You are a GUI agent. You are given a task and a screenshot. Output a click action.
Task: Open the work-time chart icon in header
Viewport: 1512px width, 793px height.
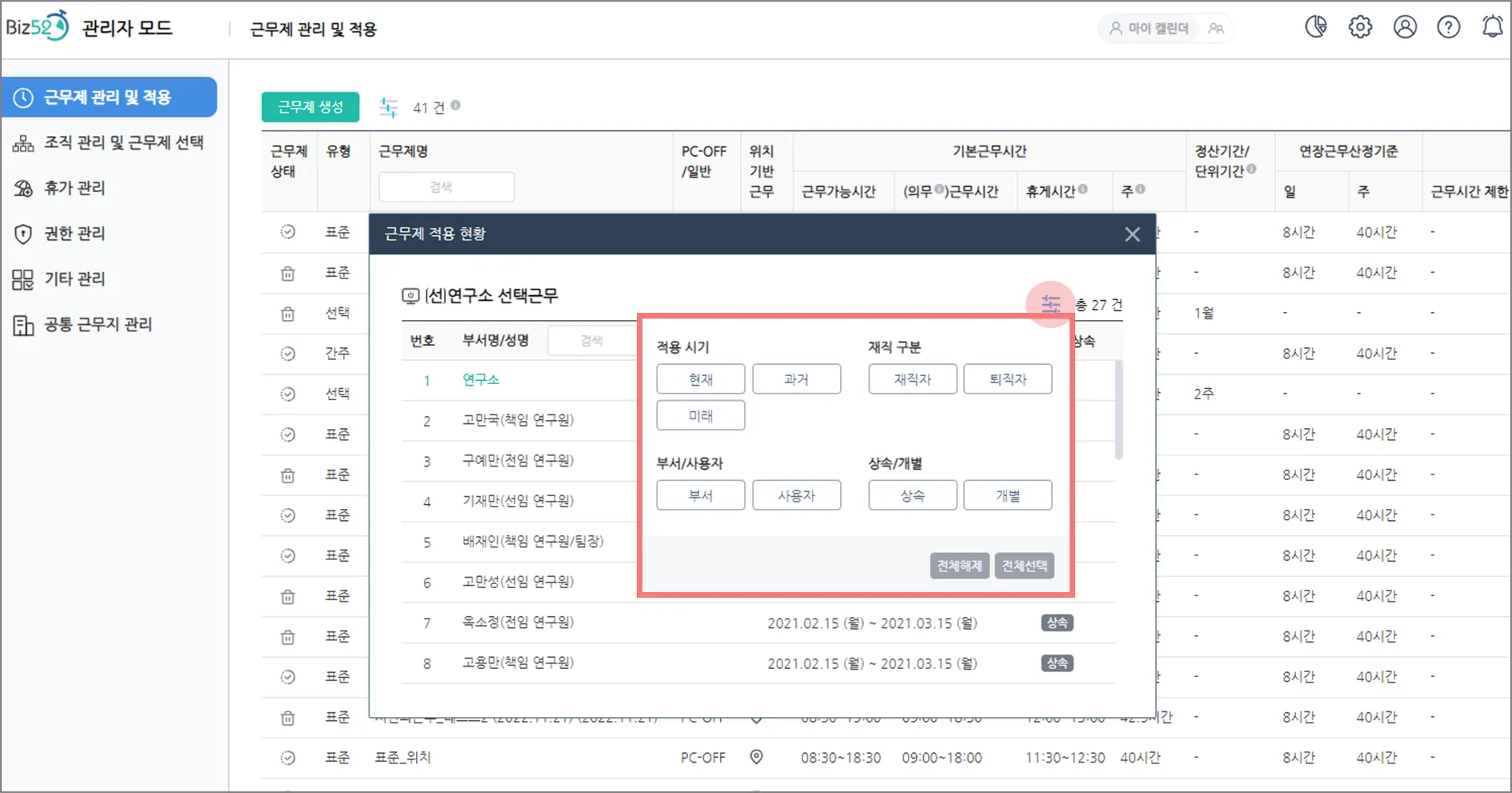1316,27
